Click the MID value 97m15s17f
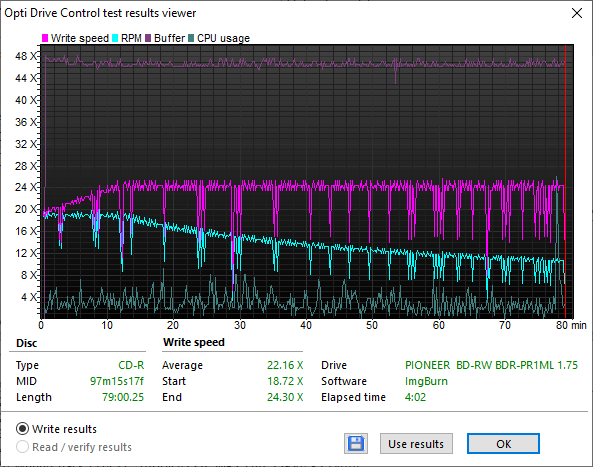The height and width of the screenshot is (467, 593). point(116,381)
